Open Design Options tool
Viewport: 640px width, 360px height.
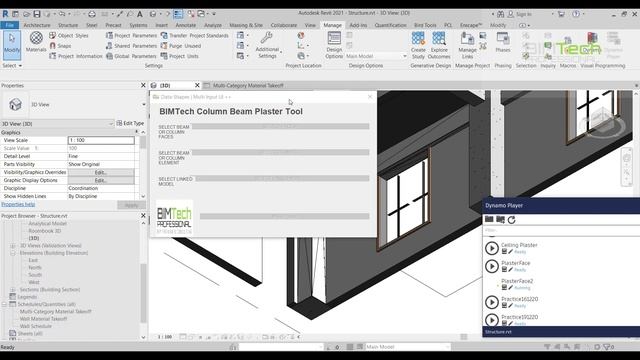click(334, 45)
